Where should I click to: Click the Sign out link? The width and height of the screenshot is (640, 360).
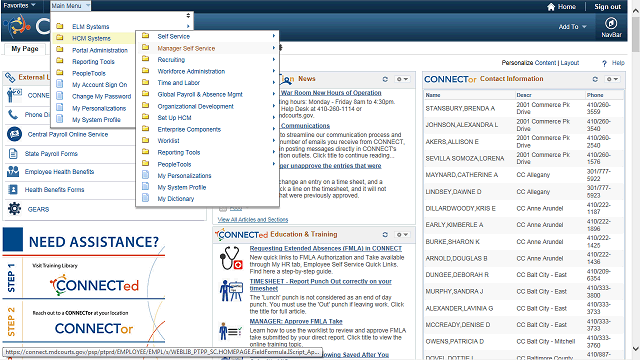[x=607, y=7]
